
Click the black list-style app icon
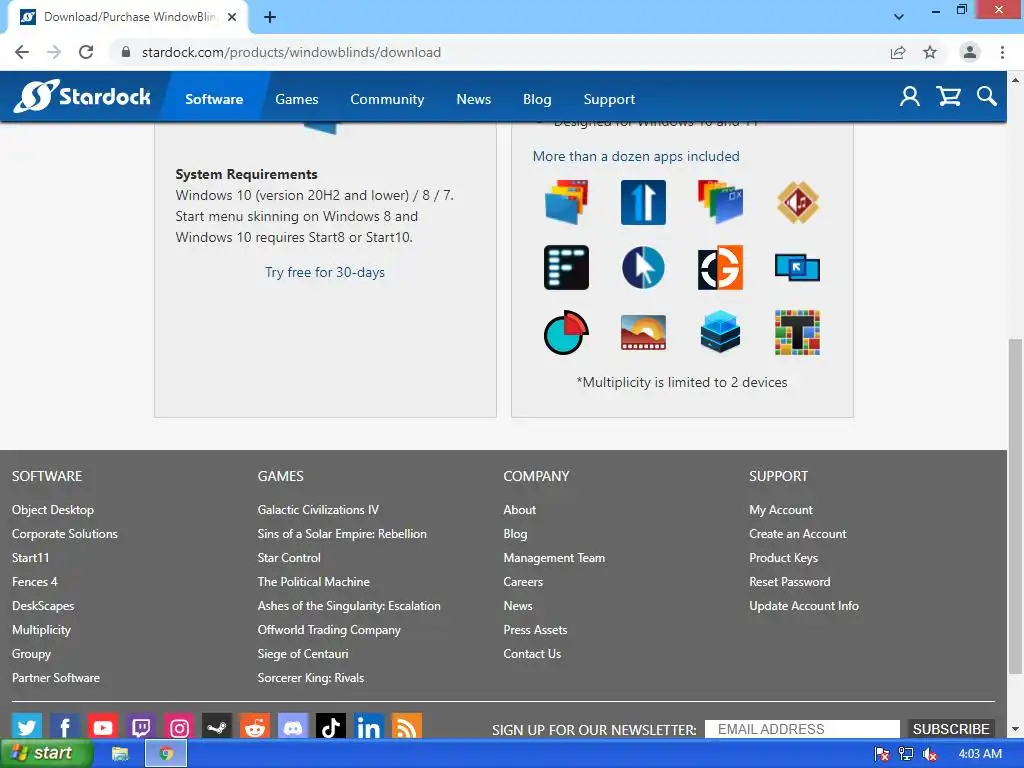click(x=566, y=268)
